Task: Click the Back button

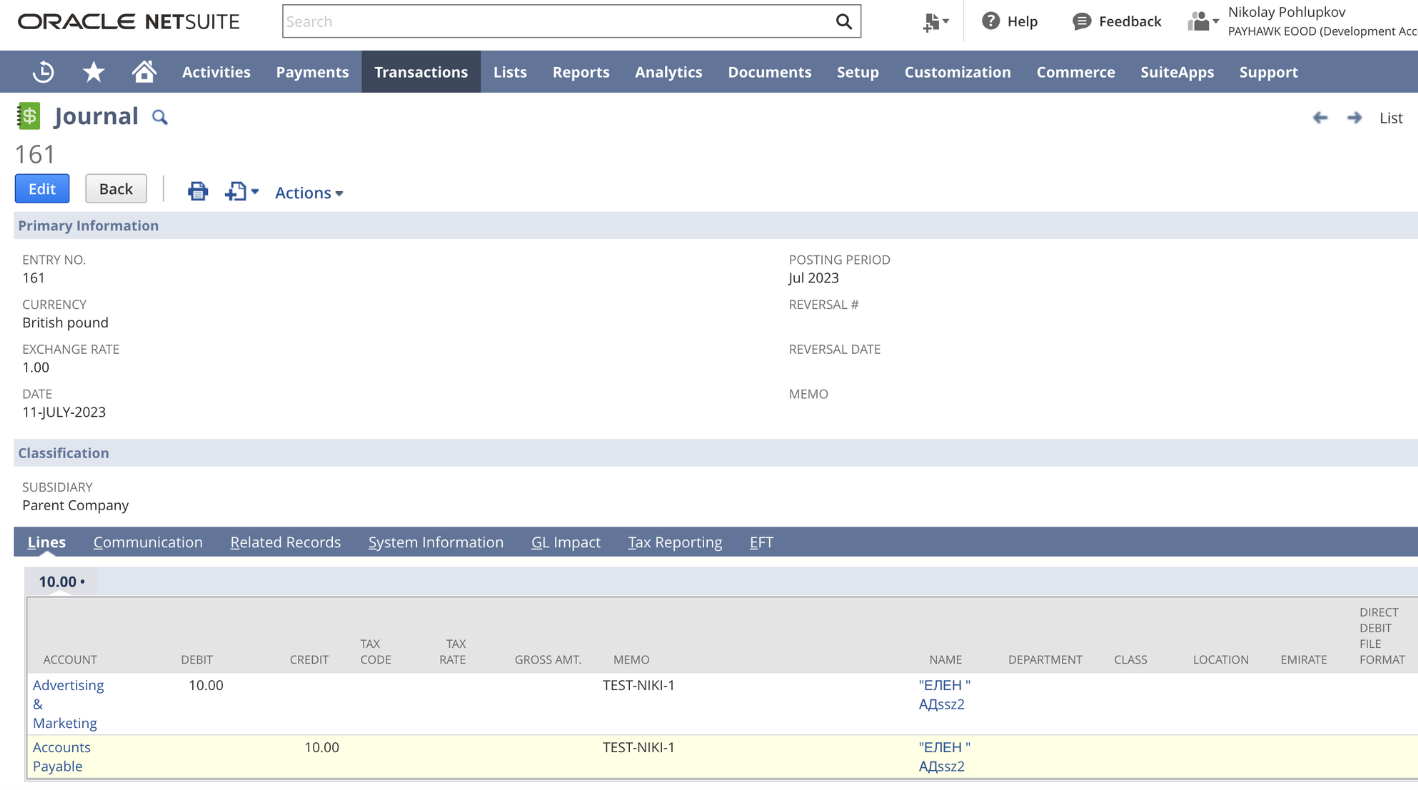Action: 116,189
